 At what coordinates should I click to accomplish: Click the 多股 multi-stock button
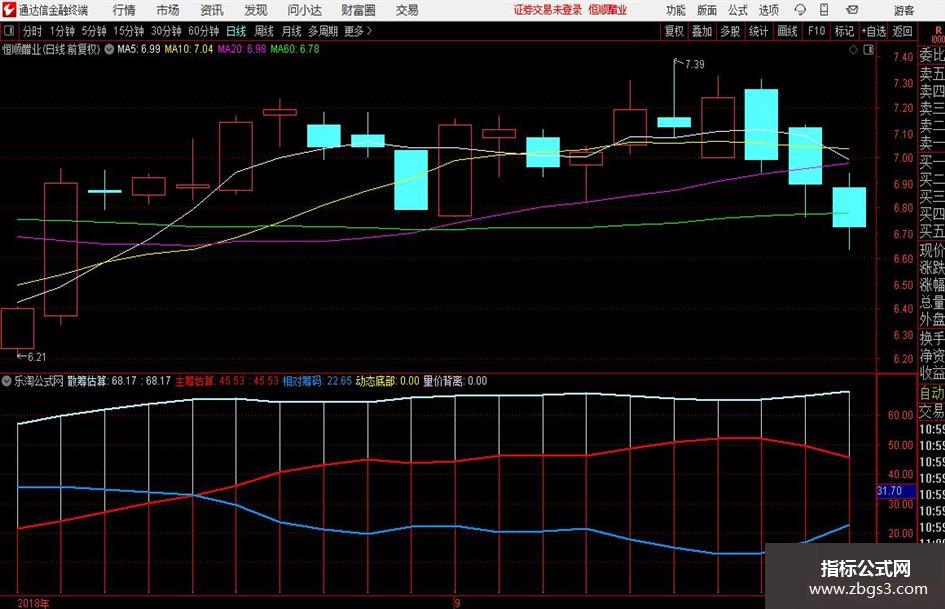coord(730,31)
